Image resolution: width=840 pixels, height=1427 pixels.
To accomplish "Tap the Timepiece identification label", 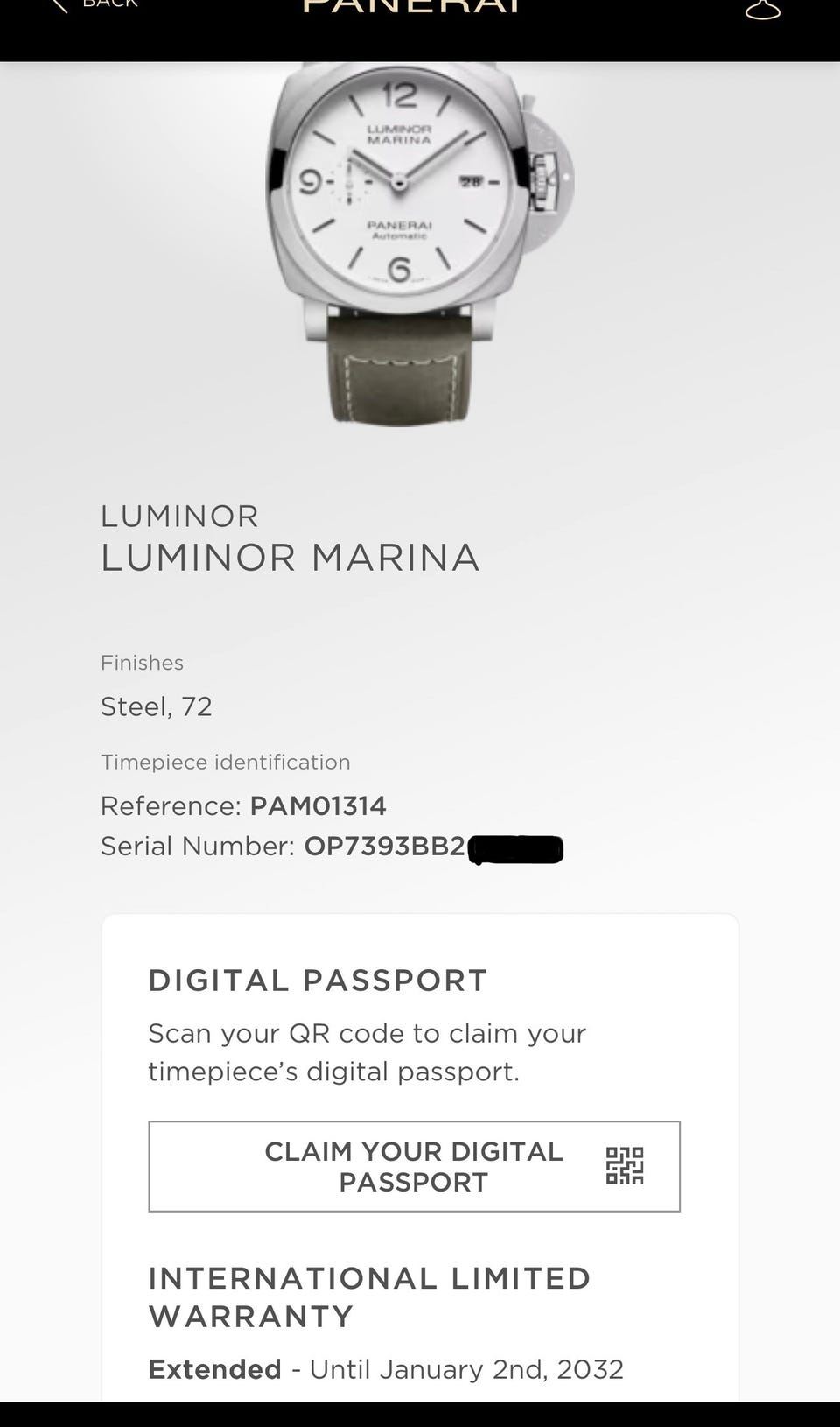I will (225, 762).
